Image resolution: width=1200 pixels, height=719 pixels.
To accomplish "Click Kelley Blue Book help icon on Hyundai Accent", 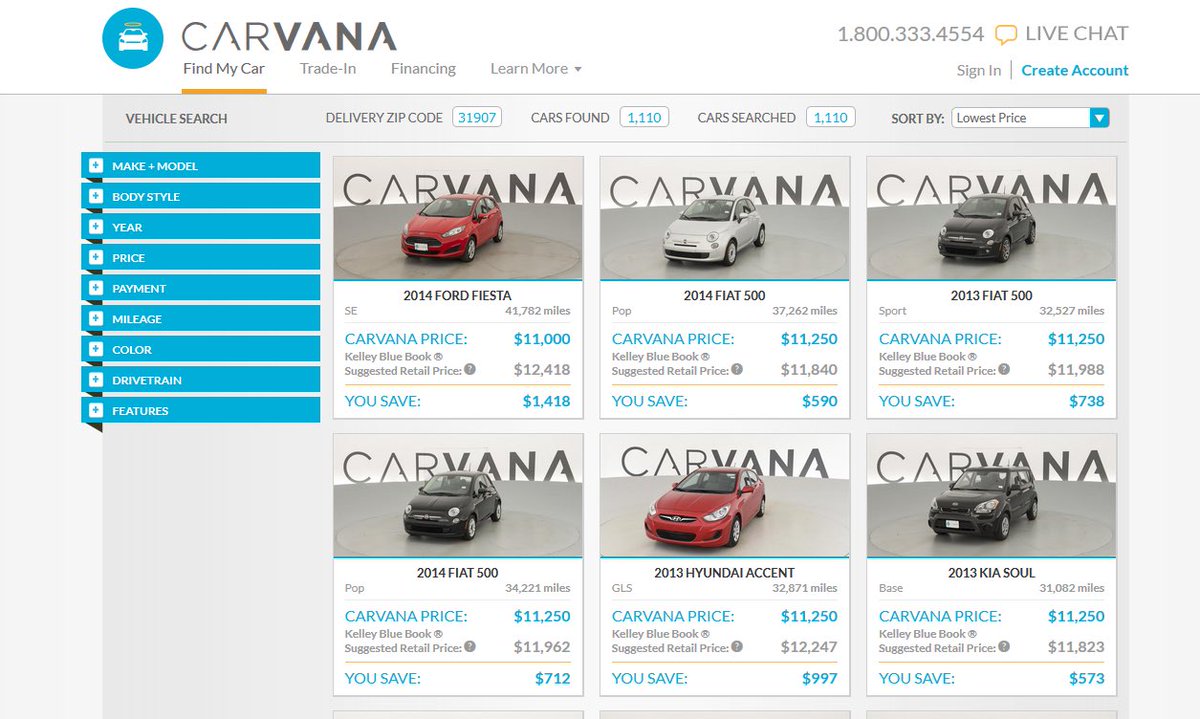I will [x=737, y=647].
